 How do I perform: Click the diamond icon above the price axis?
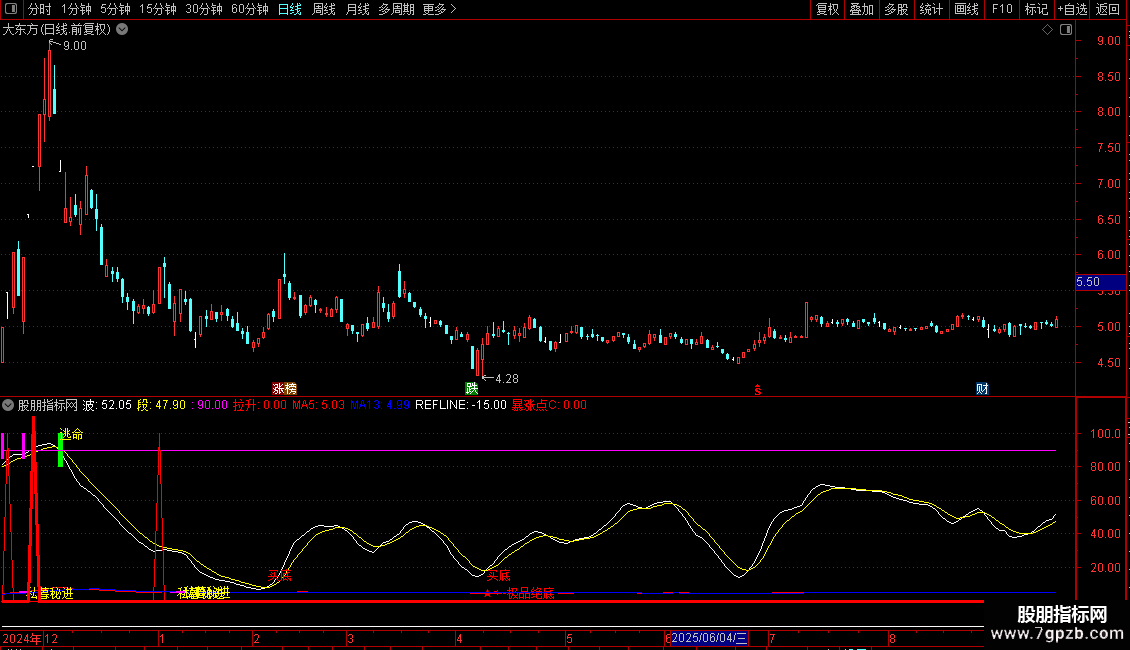click(1047, 30)
